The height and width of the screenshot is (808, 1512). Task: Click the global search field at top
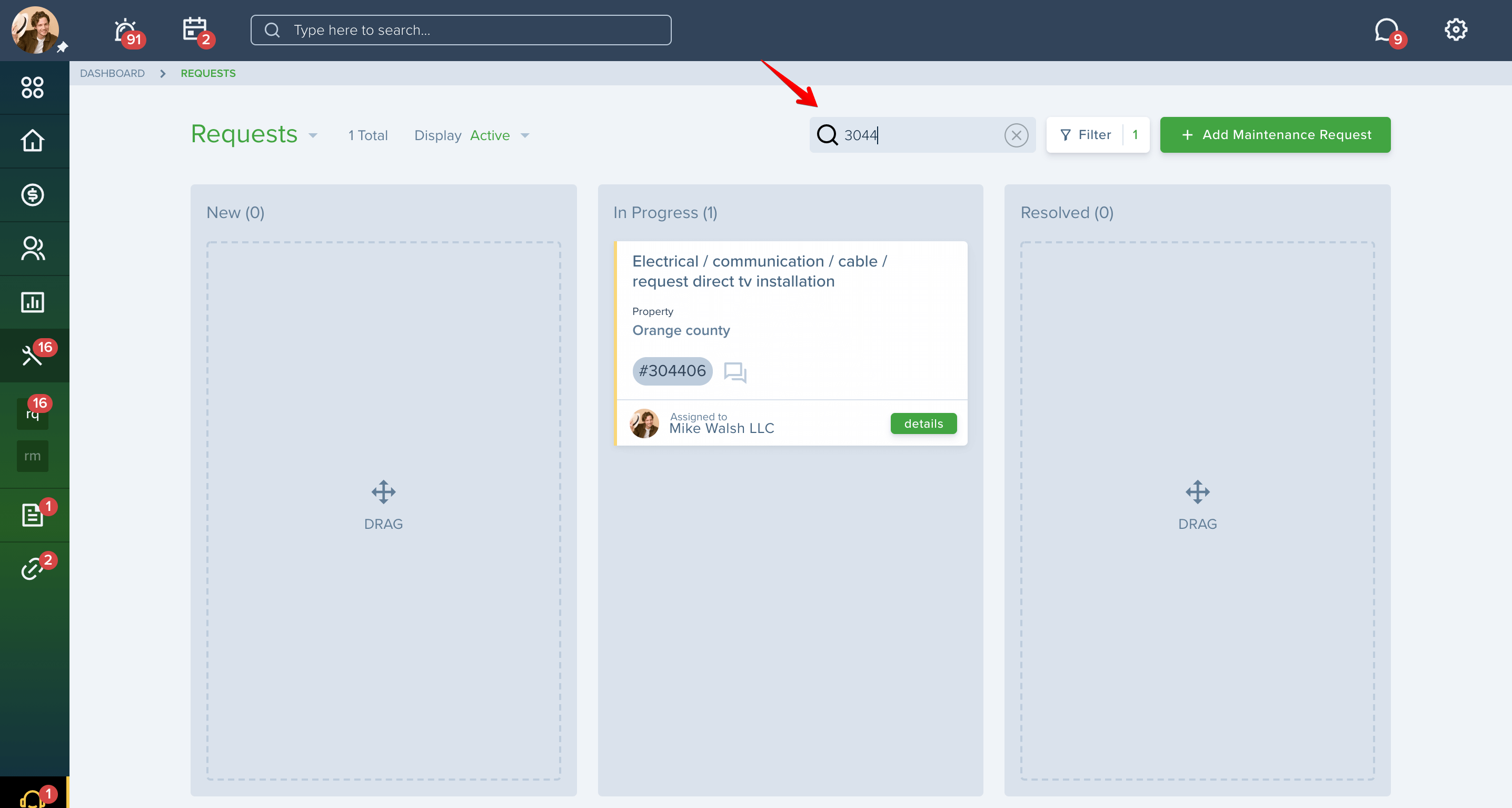[461, 30]
